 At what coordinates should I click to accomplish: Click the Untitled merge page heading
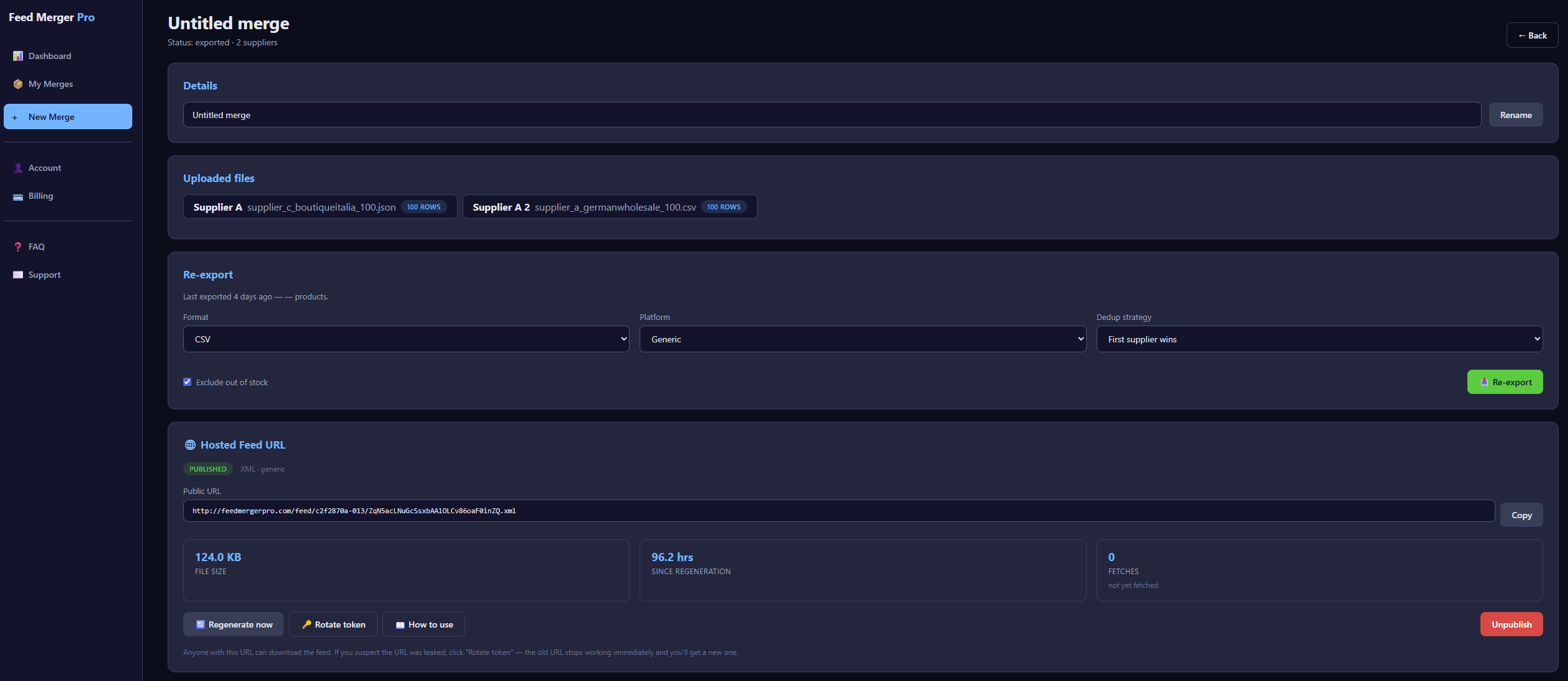coord(229,23)
